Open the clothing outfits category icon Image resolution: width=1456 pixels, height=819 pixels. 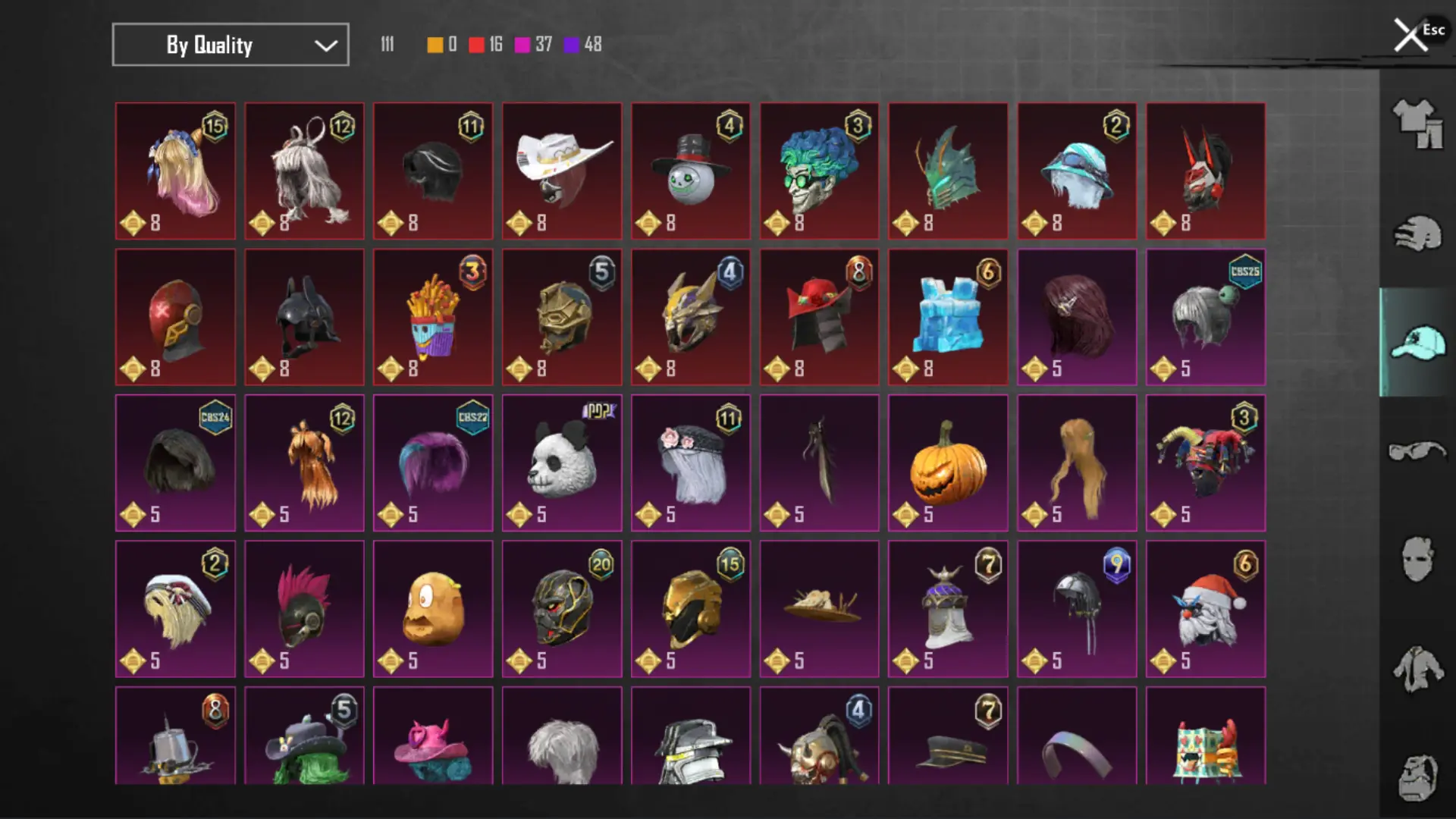pyautogui.click(x=1417, y=124)
